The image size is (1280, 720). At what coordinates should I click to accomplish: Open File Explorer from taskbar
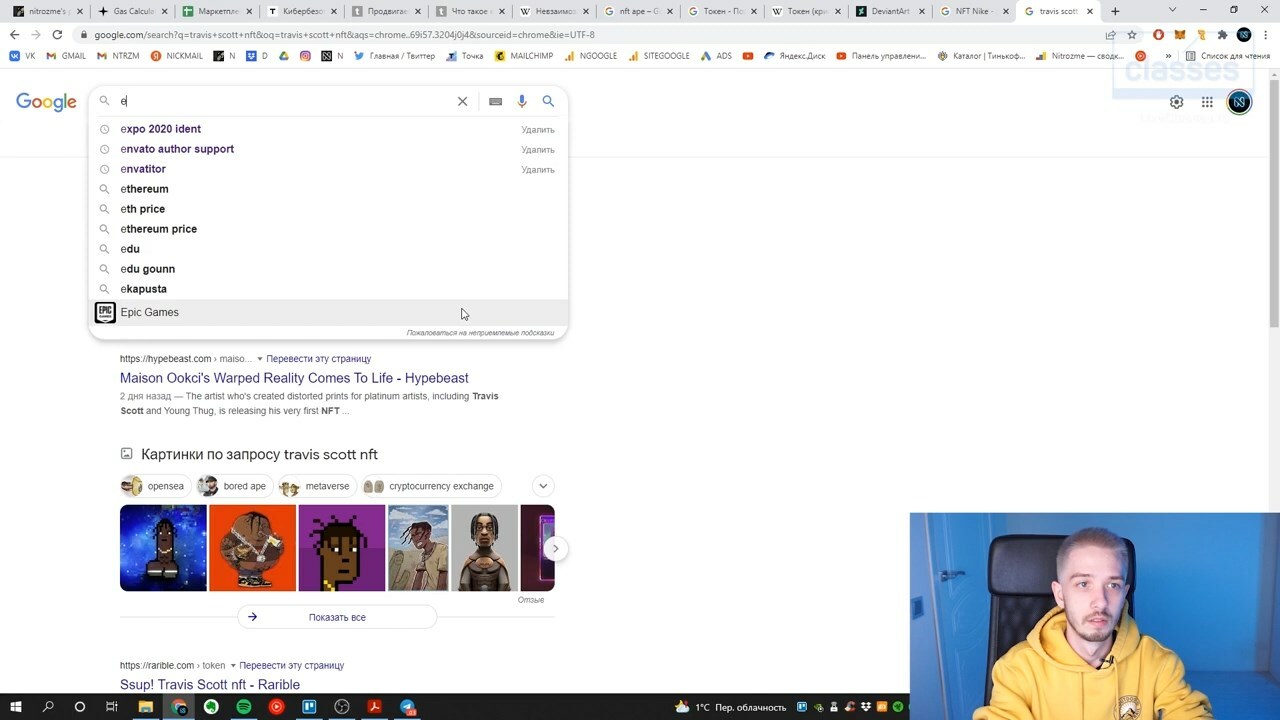click(145, 707)
